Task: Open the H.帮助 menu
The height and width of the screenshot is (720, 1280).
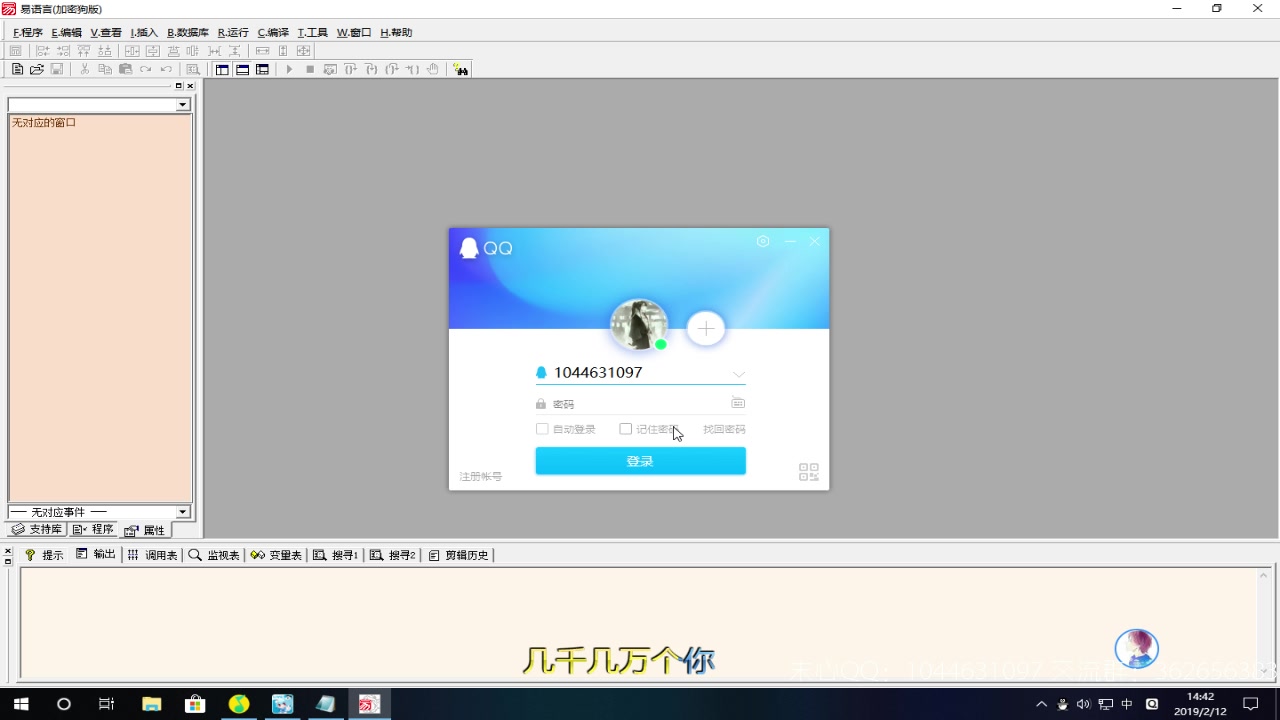Action: [396, 32]
